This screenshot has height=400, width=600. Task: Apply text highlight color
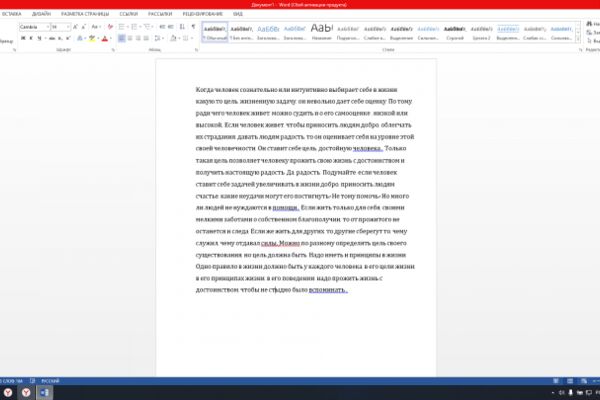pos(92,38)
